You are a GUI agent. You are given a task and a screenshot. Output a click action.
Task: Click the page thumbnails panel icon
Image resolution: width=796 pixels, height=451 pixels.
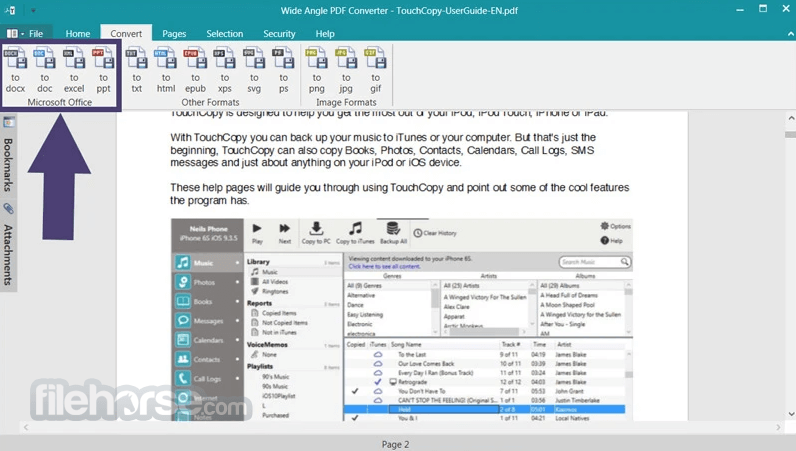9,122
